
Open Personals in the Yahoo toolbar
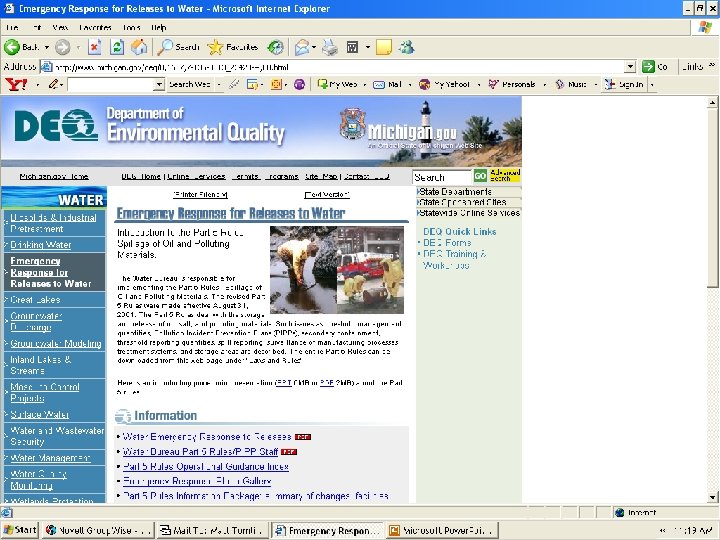point(512,84)
